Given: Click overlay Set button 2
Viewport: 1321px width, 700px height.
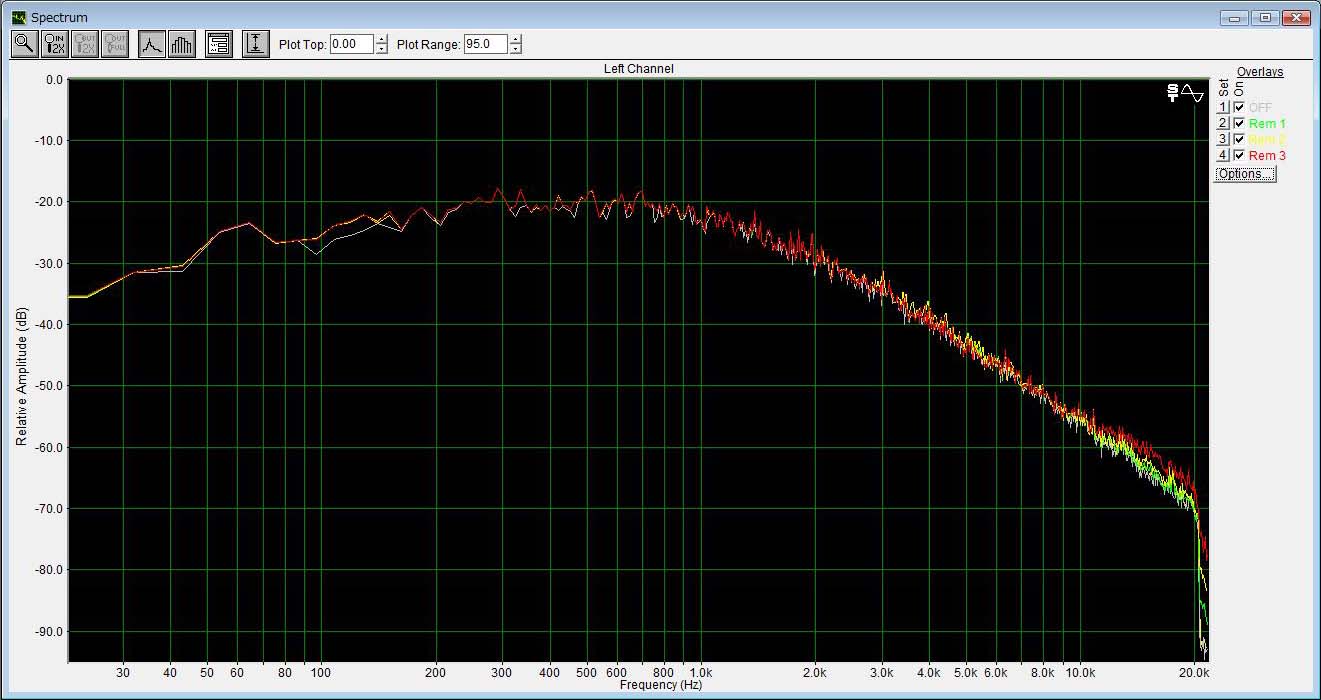Looking at the screenshot, I should (1222, 123).
